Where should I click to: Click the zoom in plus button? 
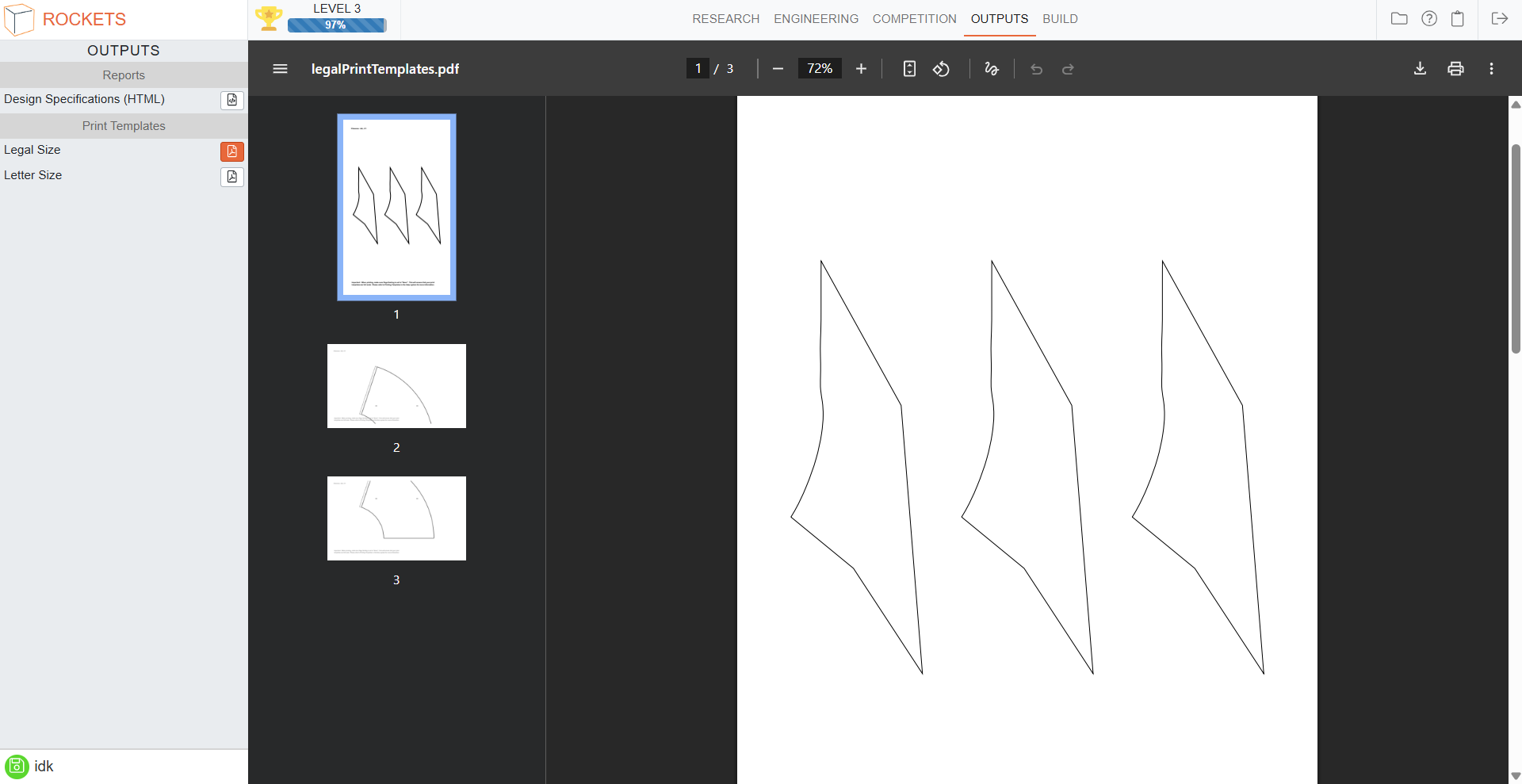pyautogui.click(x=861, y=69)
